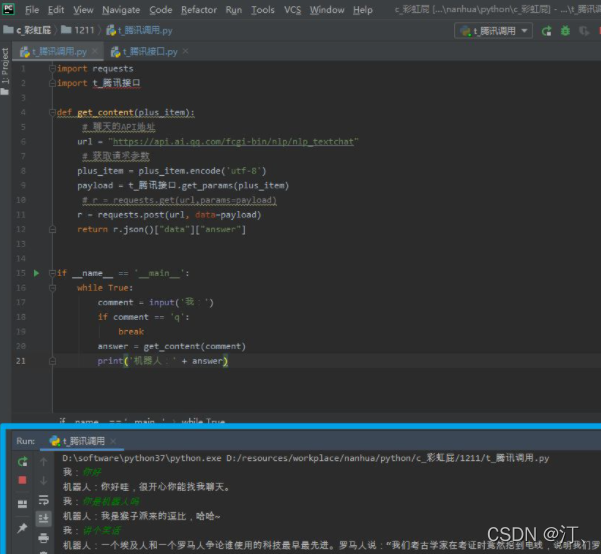Click the 1211 folder in breadcrumb

coord(83,31)
